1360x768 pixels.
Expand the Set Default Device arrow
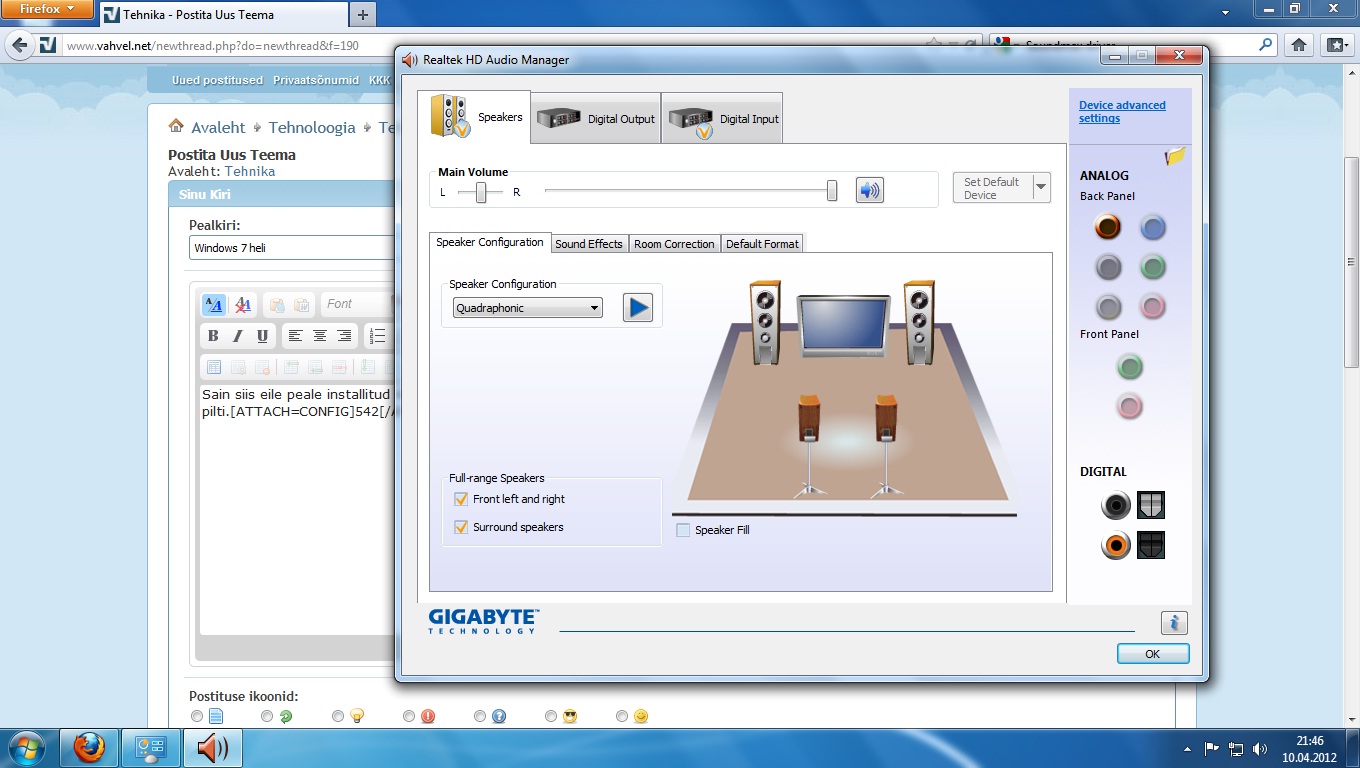(x=1041, y=188)
